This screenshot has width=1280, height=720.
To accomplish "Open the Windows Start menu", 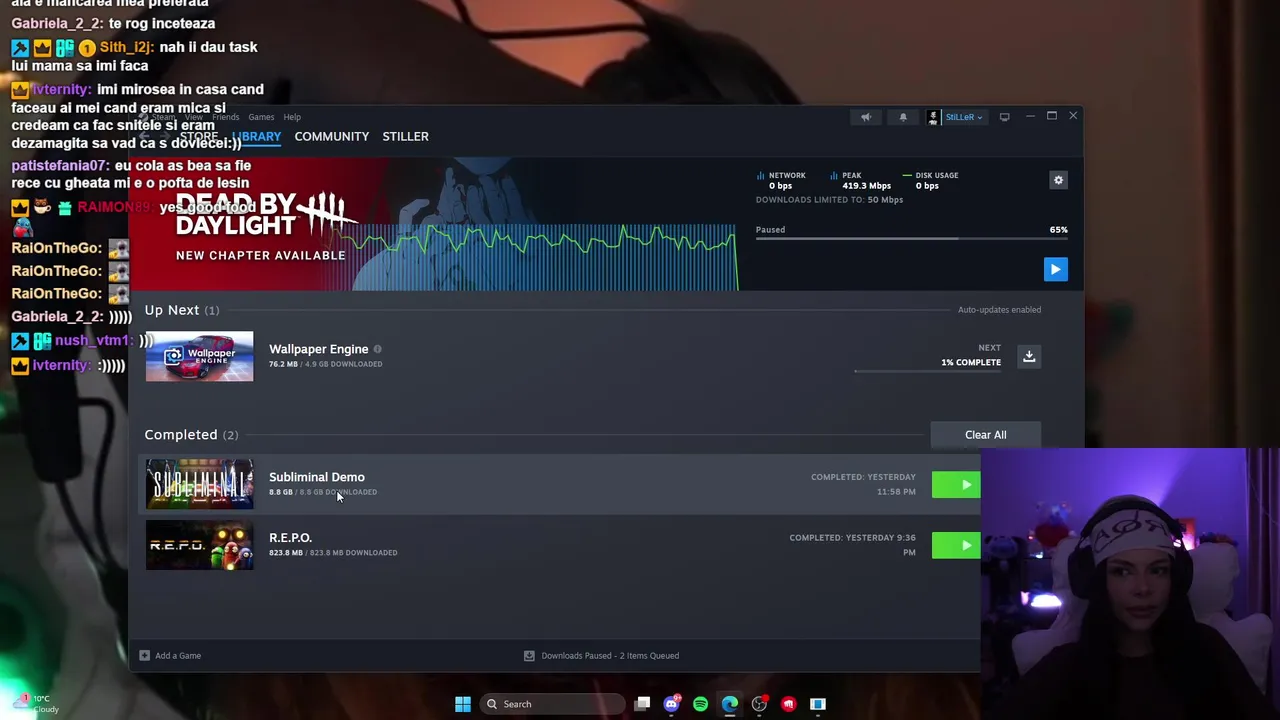I will [x=462, y=704].
